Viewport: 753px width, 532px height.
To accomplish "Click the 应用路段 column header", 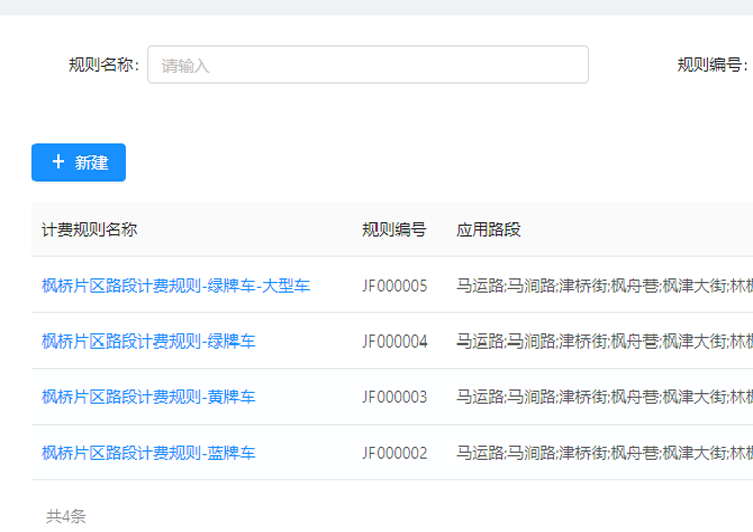I will pos(489,230).
